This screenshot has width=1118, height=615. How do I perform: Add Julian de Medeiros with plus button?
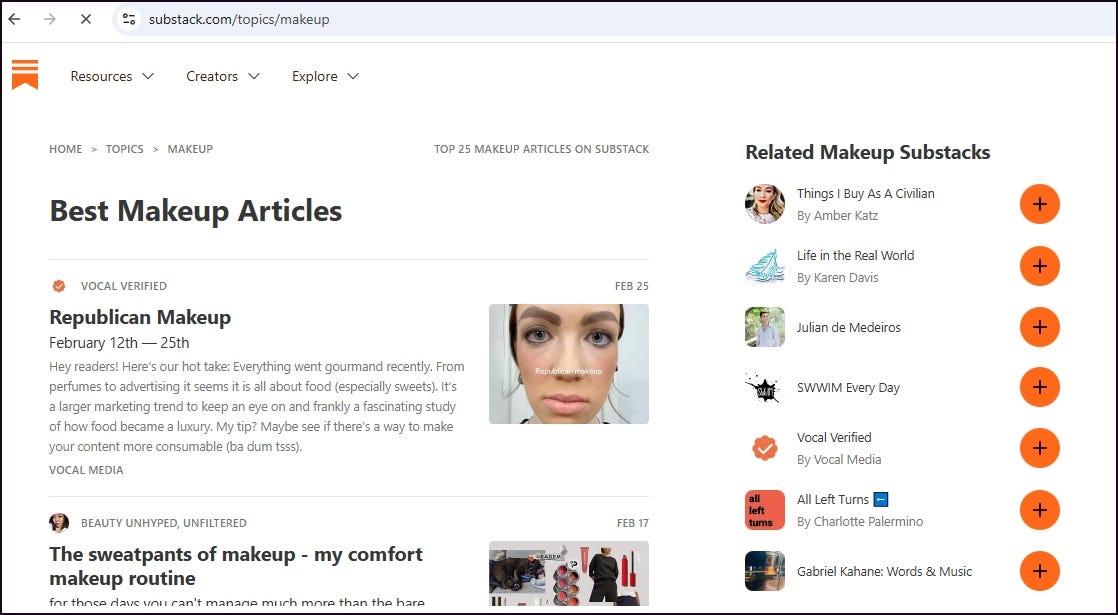coord(1040,327)
